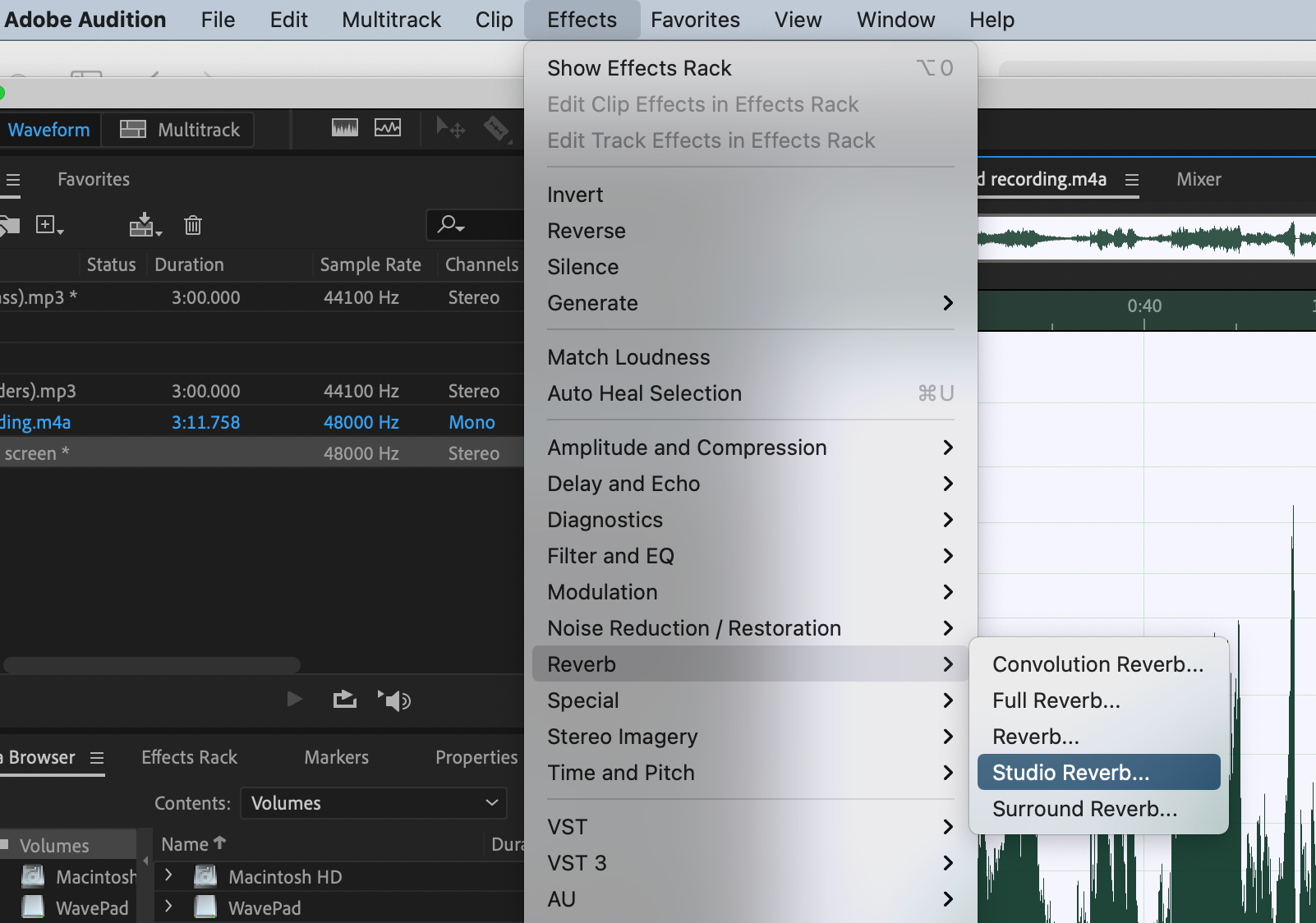Click the trash icon to close selected files
Image resolution: width=1316 pixels, height=923 pixels.
[193, 225]
